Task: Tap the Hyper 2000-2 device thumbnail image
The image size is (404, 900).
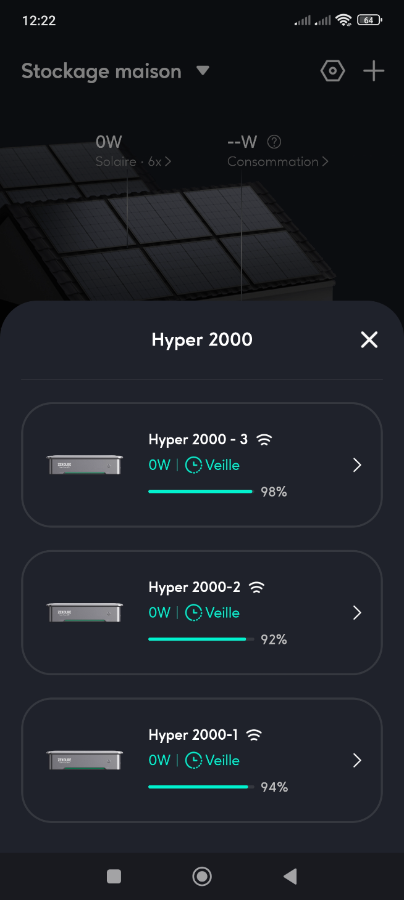Action: pyautogui.click(x=85, y=613)
